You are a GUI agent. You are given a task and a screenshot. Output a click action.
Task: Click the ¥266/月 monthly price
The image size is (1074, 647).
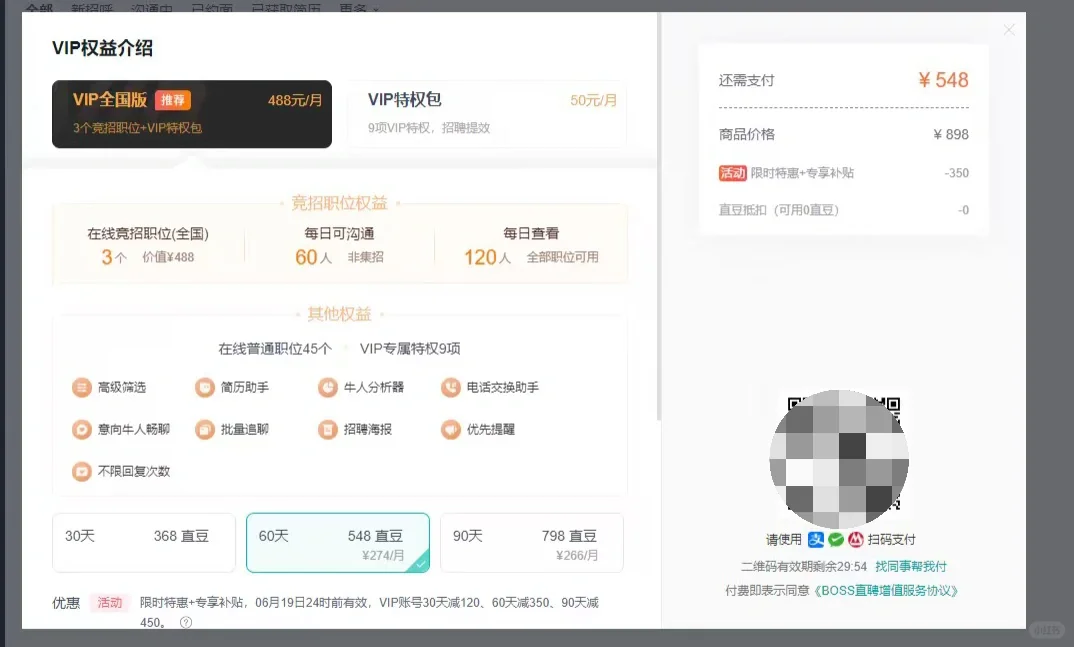(x=577, y=555)
